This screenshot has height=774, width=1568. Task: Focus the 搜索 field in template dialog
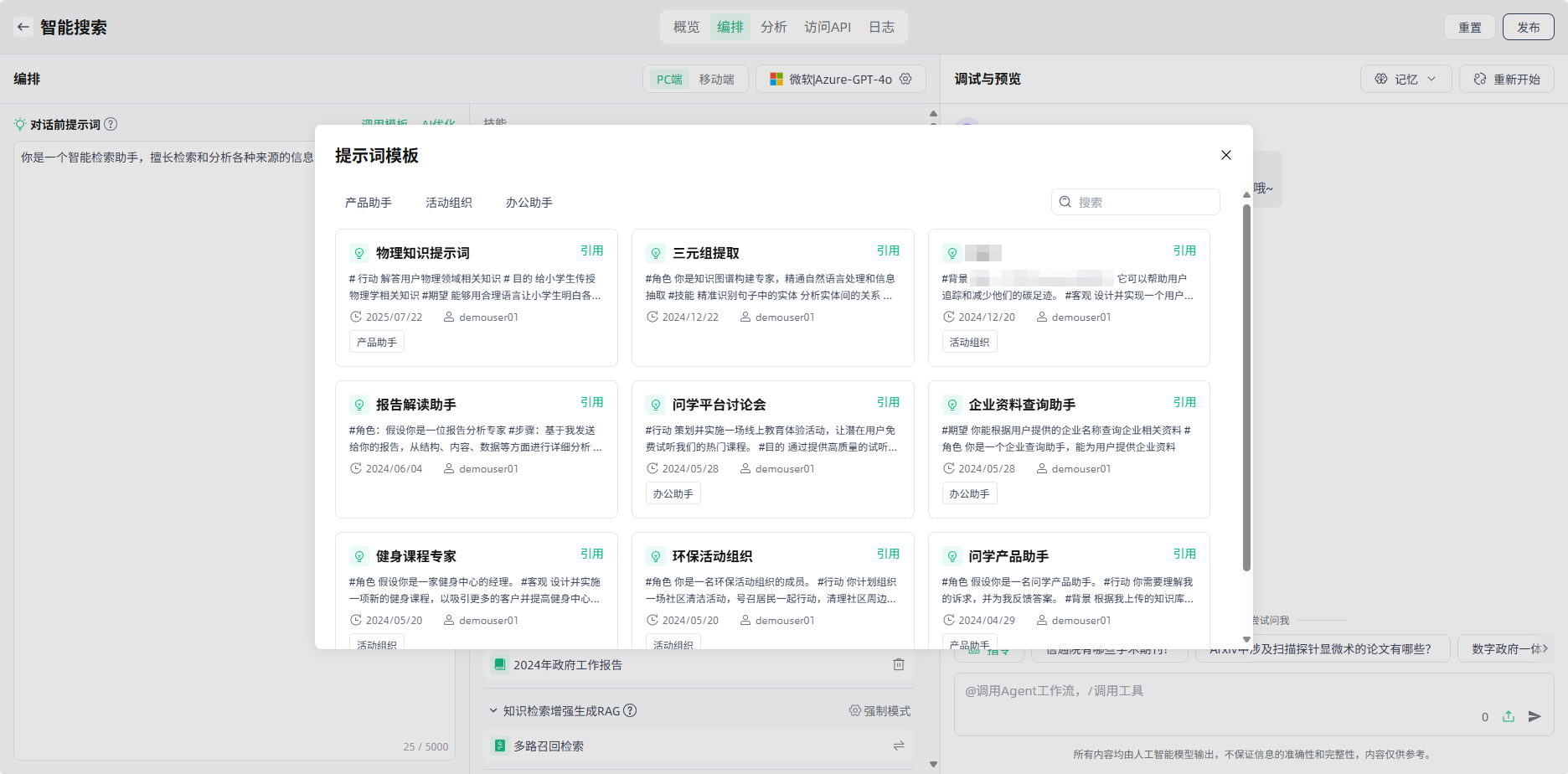(1136, 202)
